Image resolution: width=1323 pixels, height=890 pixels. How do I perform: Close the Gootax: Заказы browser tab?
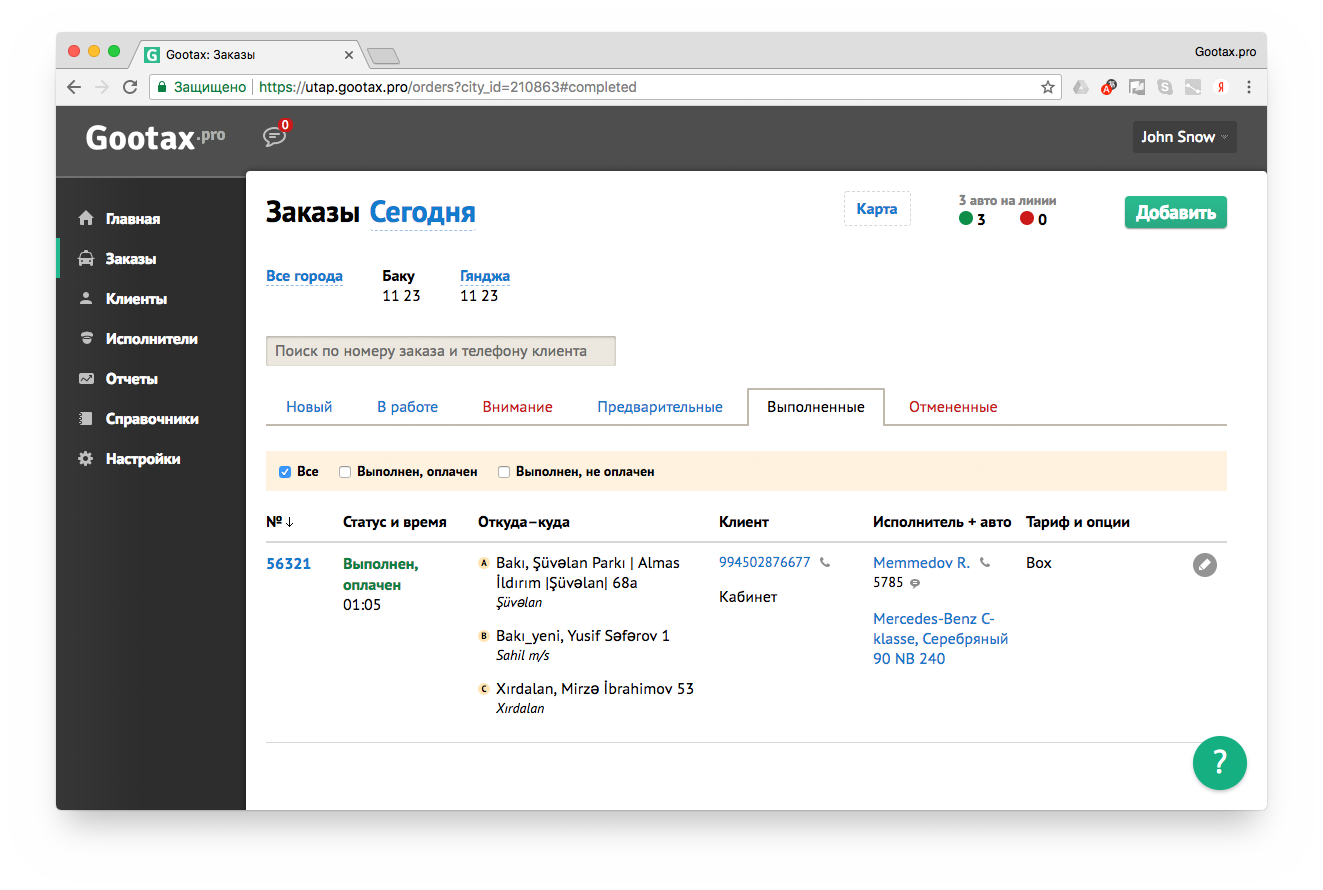[348, 55]
